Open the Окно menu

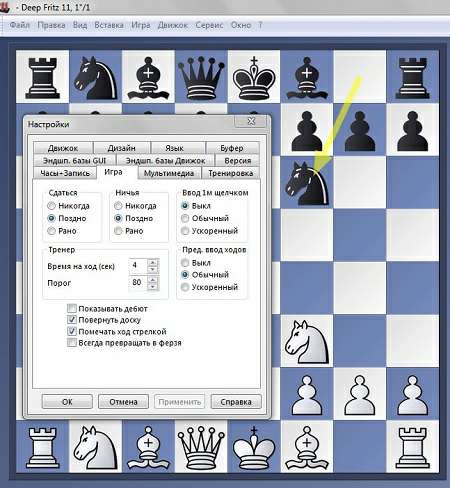[241, 25]
